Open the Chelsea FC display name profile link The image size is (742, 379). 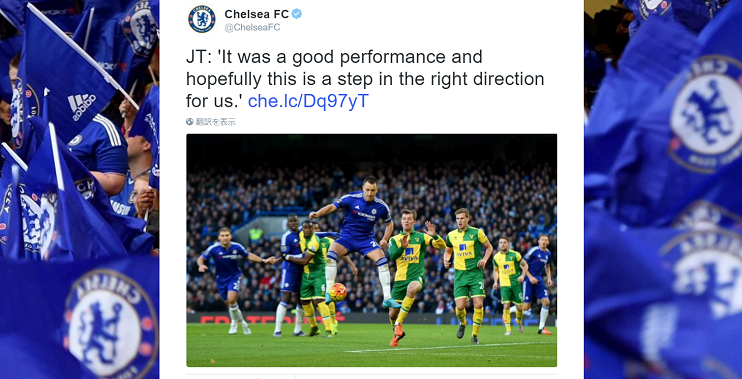[x=256, y=14]
